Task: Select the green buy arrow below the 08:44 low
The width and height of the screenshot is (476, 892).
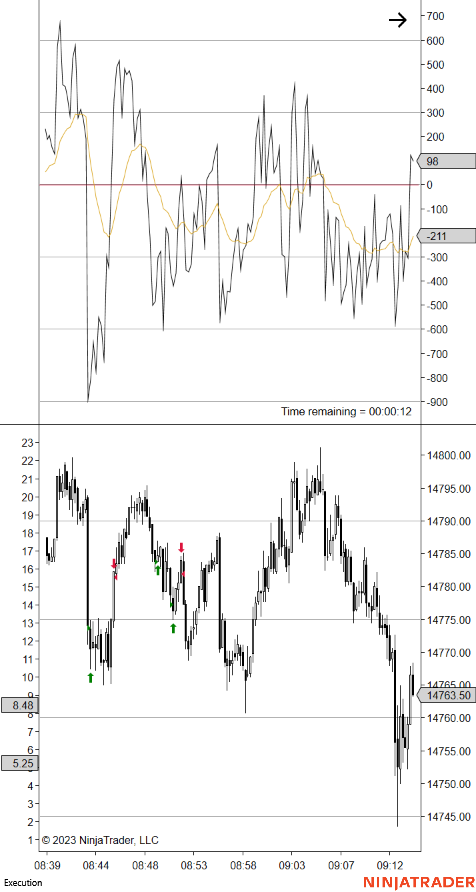Action: point(90,677)
